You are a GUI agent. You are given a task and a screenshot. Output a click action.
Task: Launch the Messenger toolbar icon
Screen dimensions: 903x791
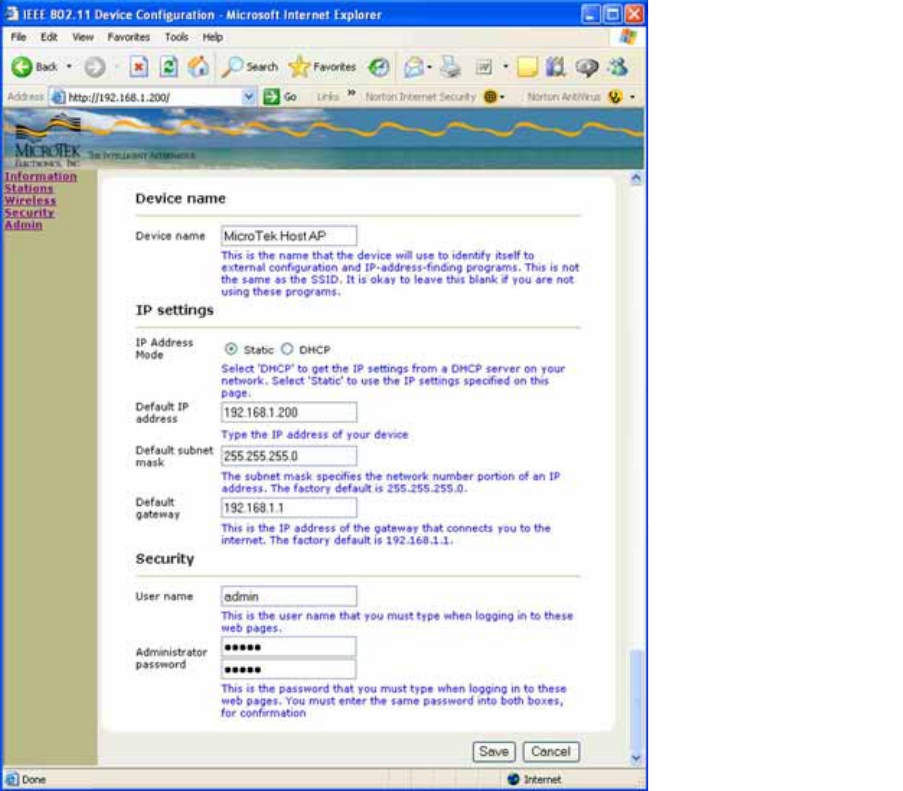618,67
